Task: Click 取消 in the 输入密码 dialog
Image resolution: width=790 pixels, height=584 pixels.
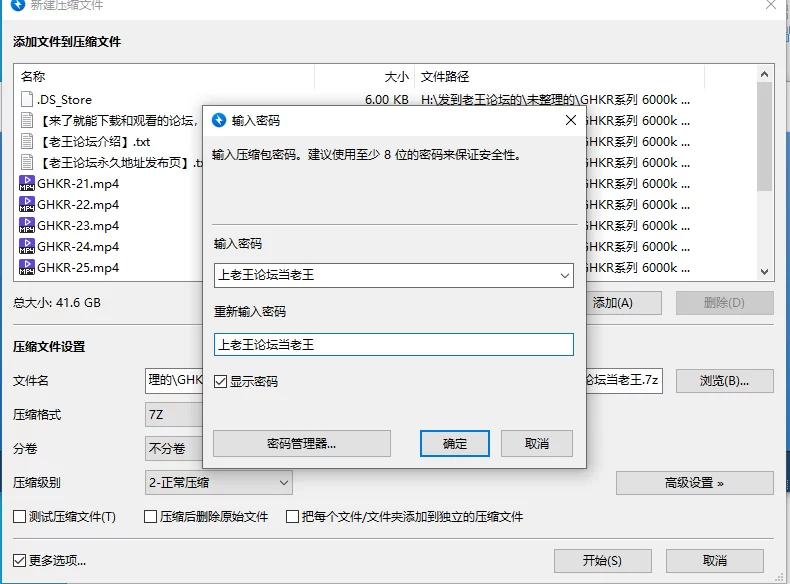Action: (537, 443)
